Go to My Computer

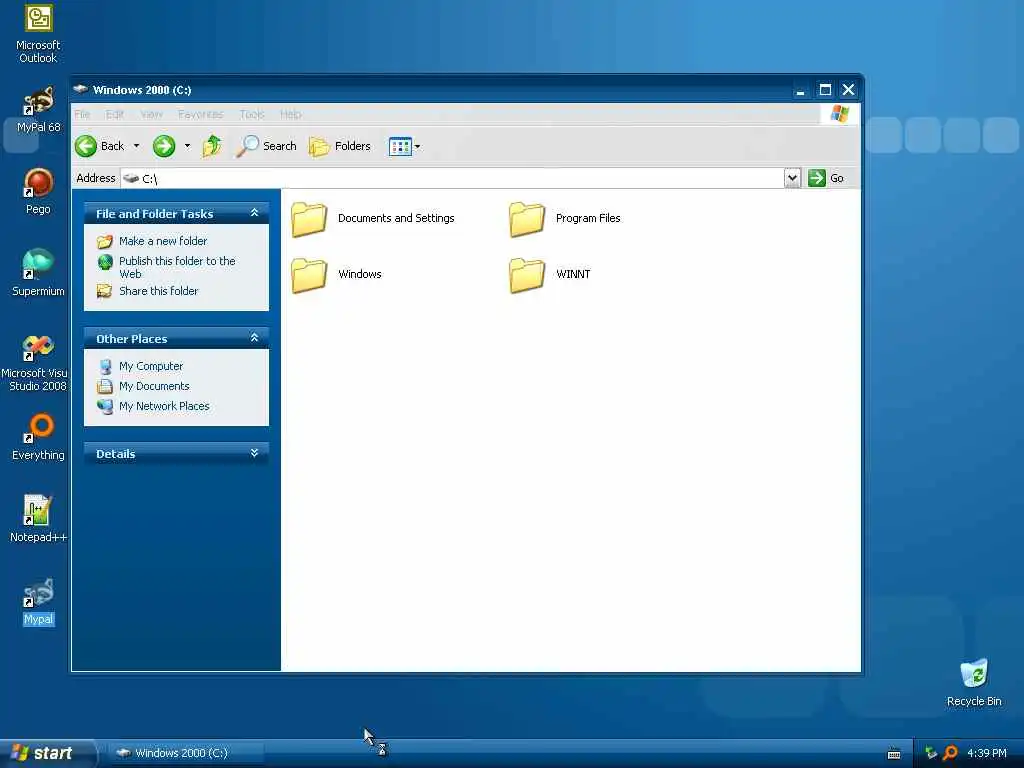151,366
